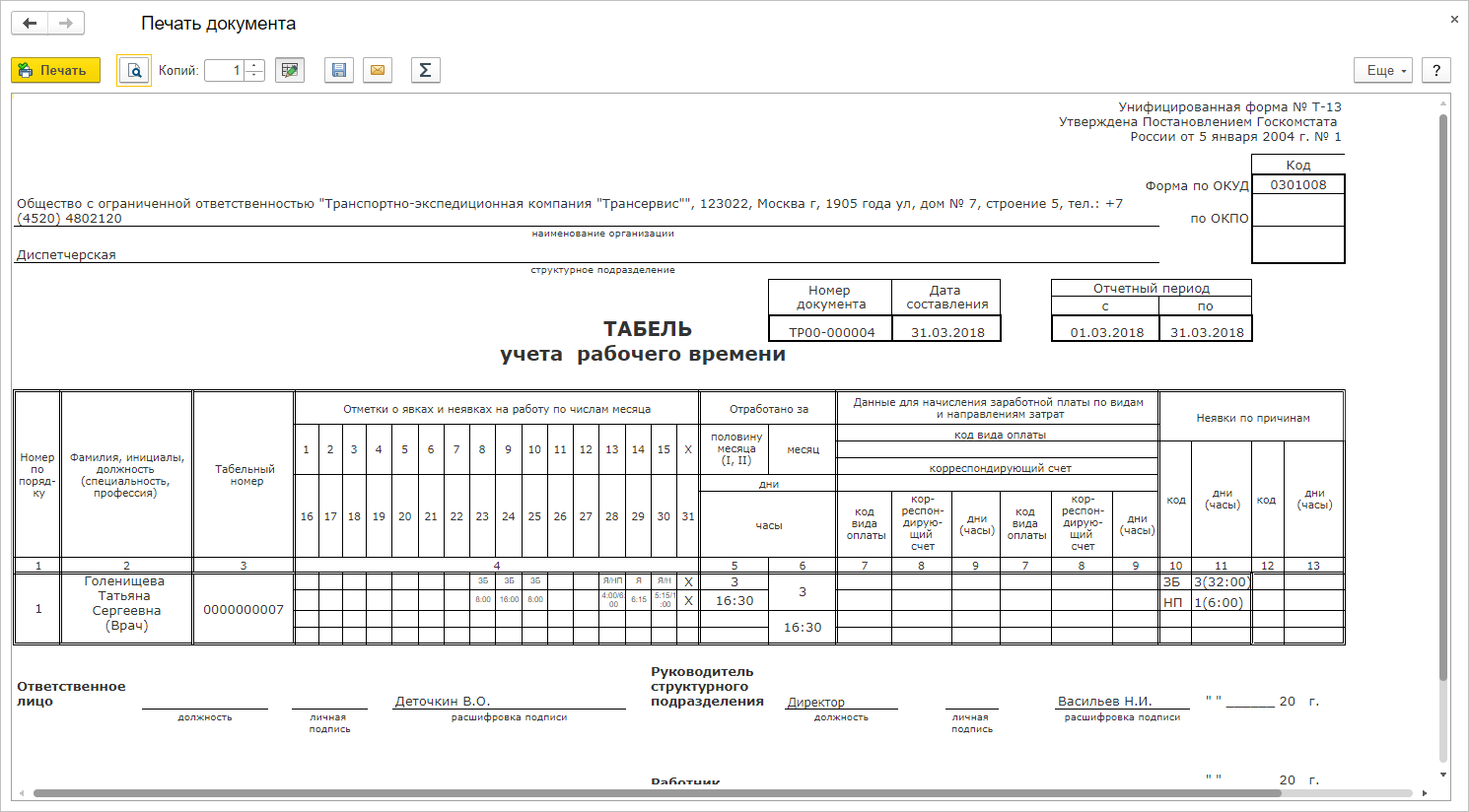The width and height of the screenshot is (1469, 812).
Task: Open help with the question mark button
Action: tap(1435, 71)
